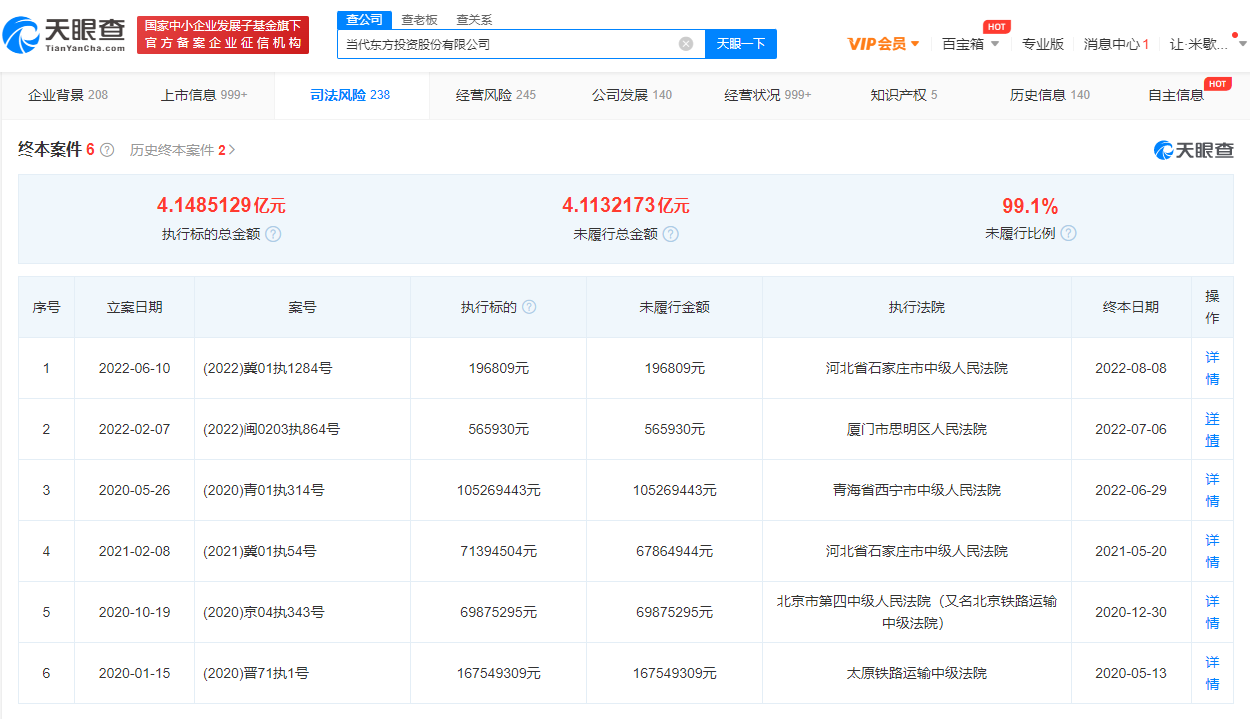Click court 河北省石家庄市中级人民法院 in row 1
The height and width of the screenshot is (719, 1250).
917,368
